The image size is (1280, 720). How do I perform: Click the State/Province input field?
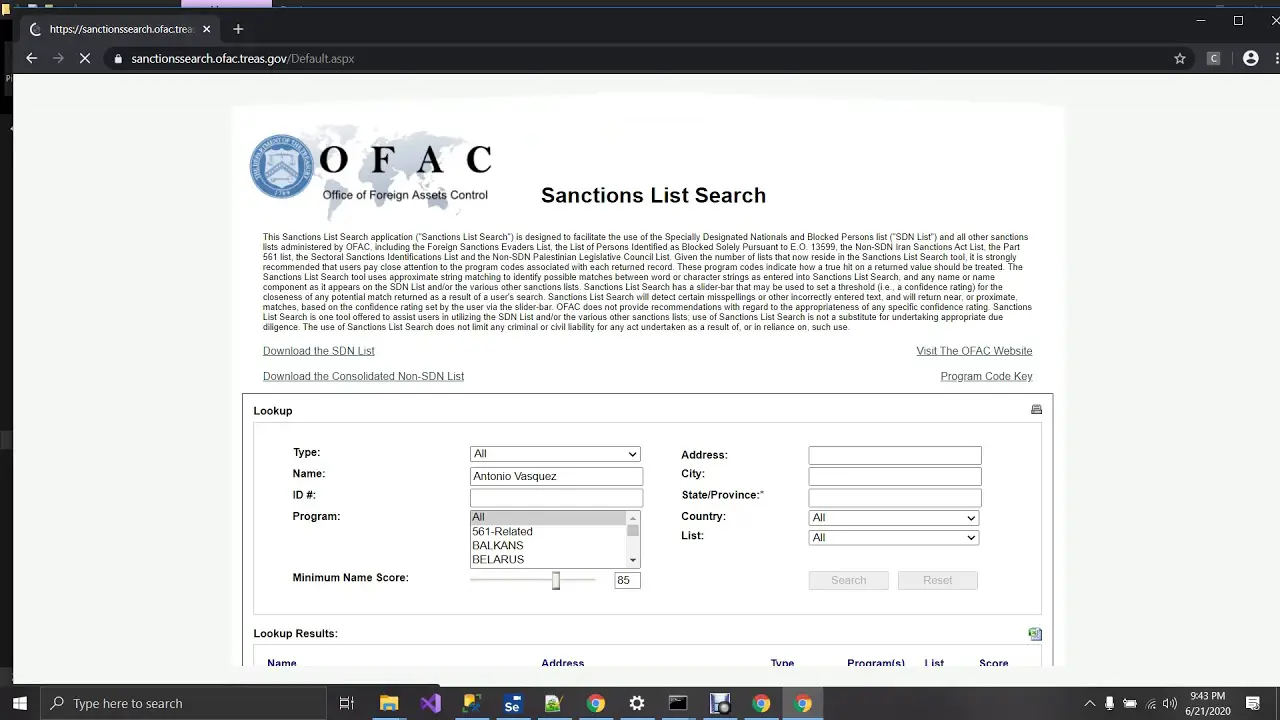(895, 498)
